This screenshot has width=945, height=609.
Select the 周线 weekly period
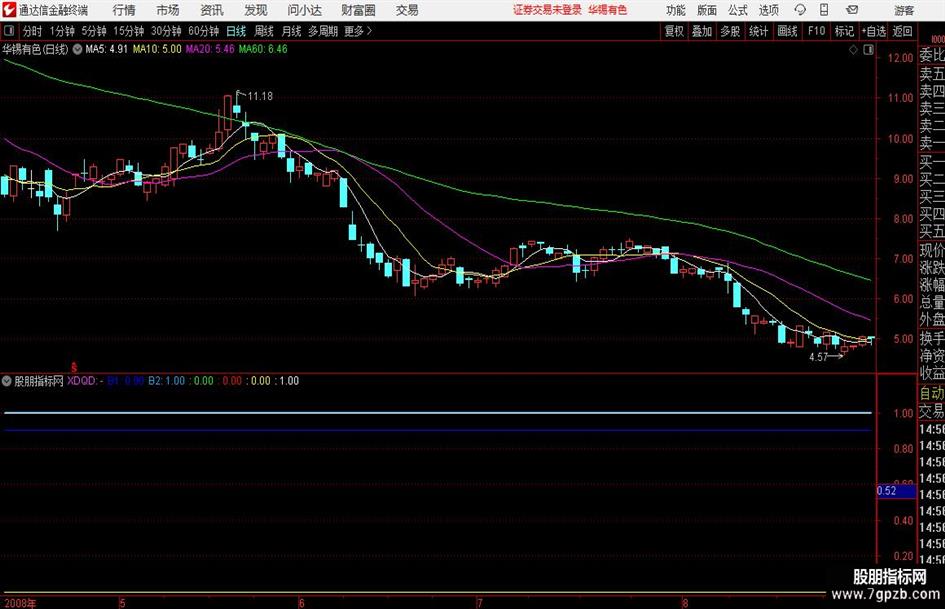click(x=264, y=31)
